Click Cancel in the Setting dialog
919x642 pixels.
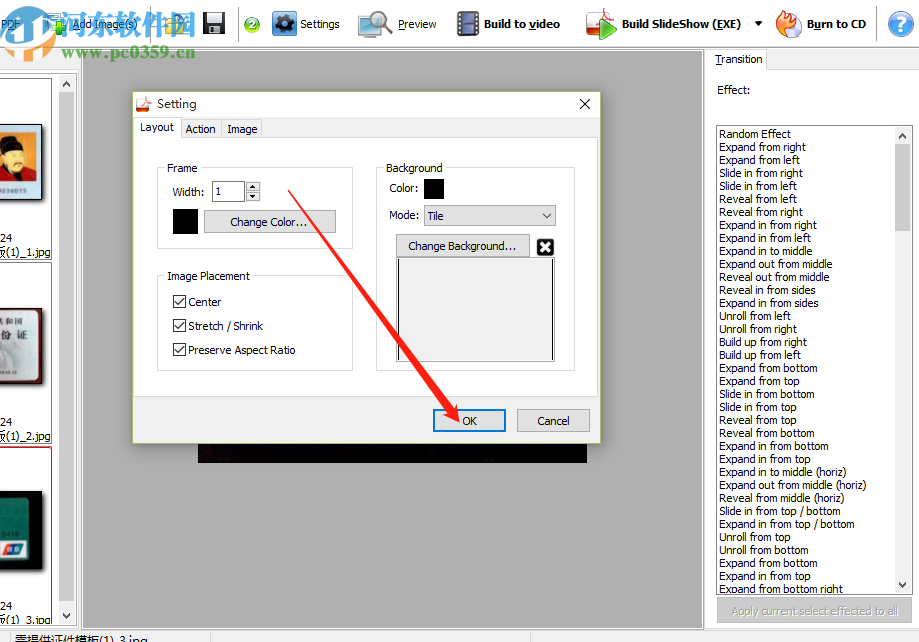coord(553,420)
